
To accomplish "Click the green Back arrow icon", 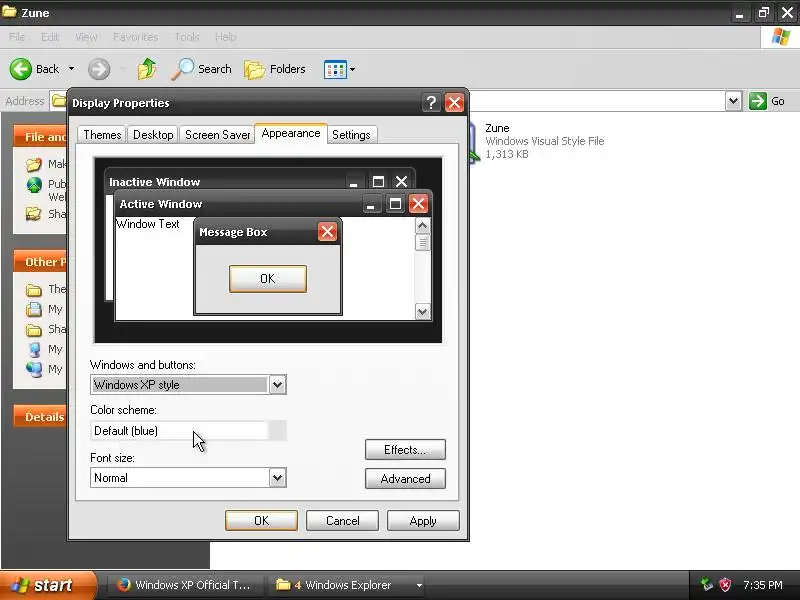I will 20,69.
